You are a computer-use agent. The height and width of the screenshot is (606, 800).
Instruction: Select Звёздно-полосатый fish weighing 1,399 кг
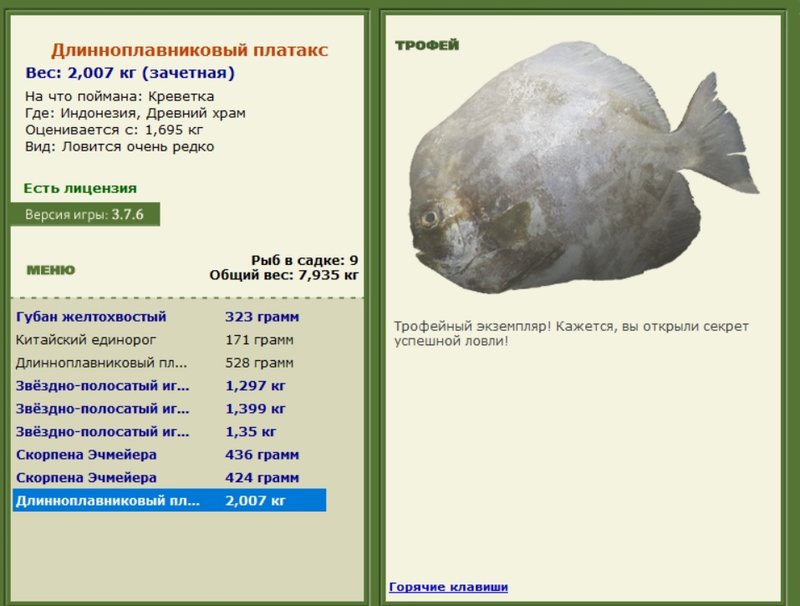169,409
